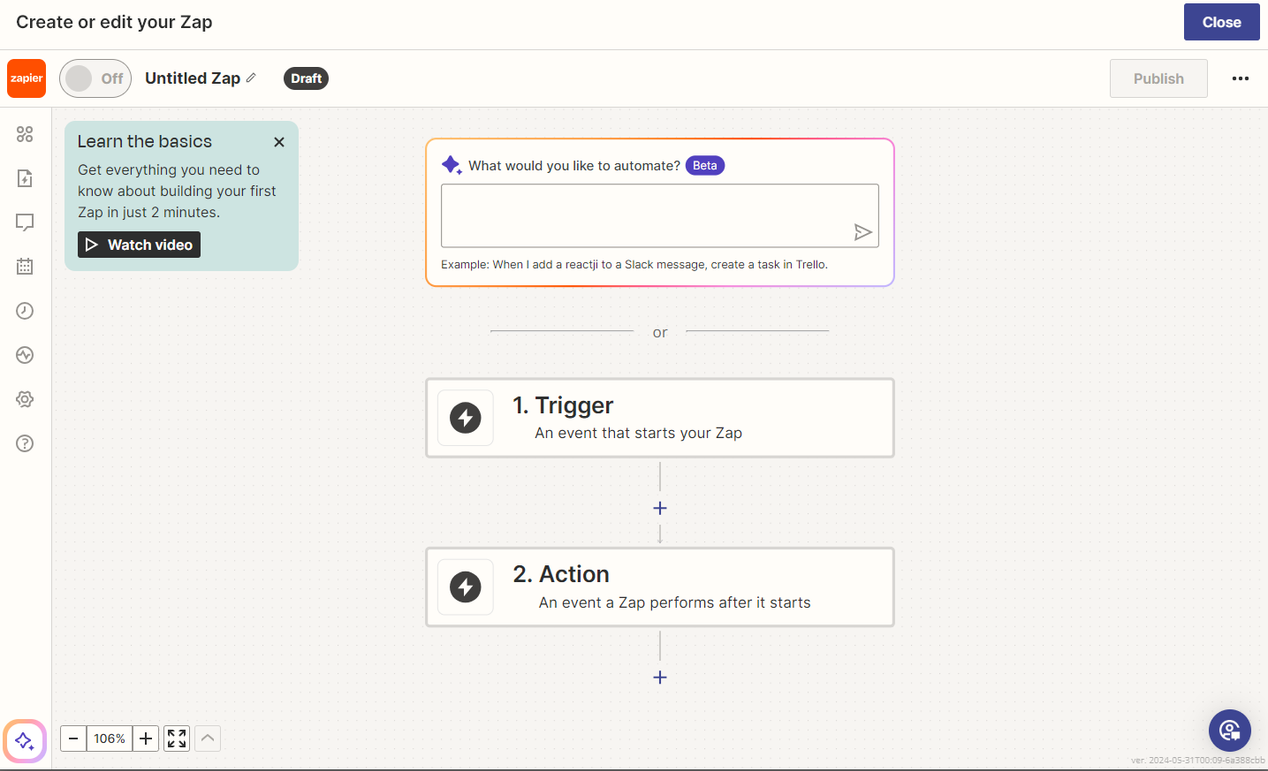Click the Zapier logo icon
Image resolution: width=1268 pixels, height=771 pixels.
(26, 78)
